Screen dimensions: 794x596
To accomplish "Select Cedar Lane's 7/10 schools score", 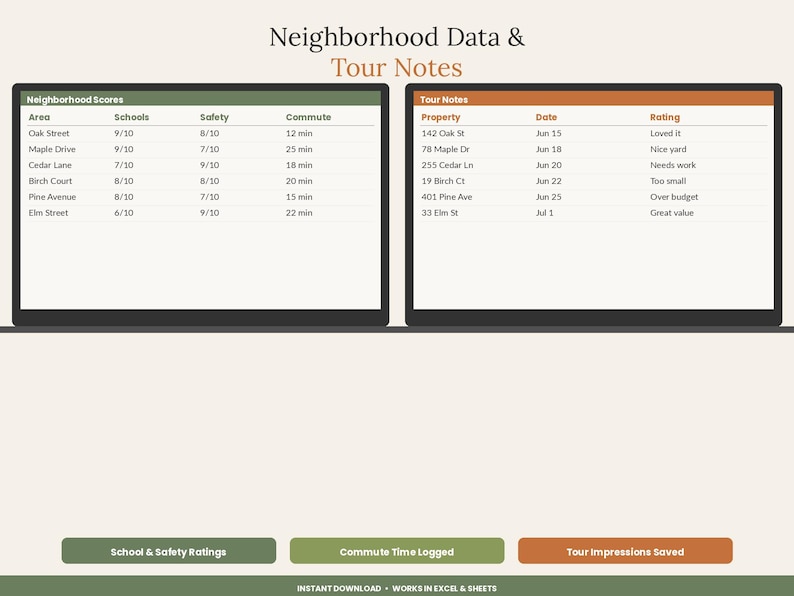I will pos(124,165).
